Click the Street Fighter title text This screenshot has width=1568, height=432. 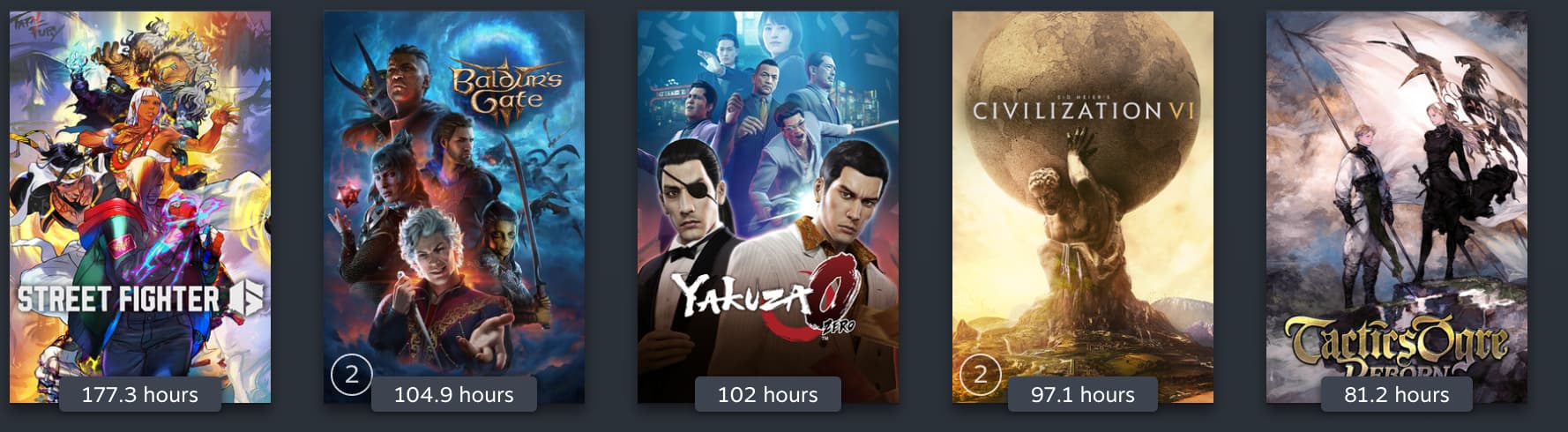pos(118,299)
